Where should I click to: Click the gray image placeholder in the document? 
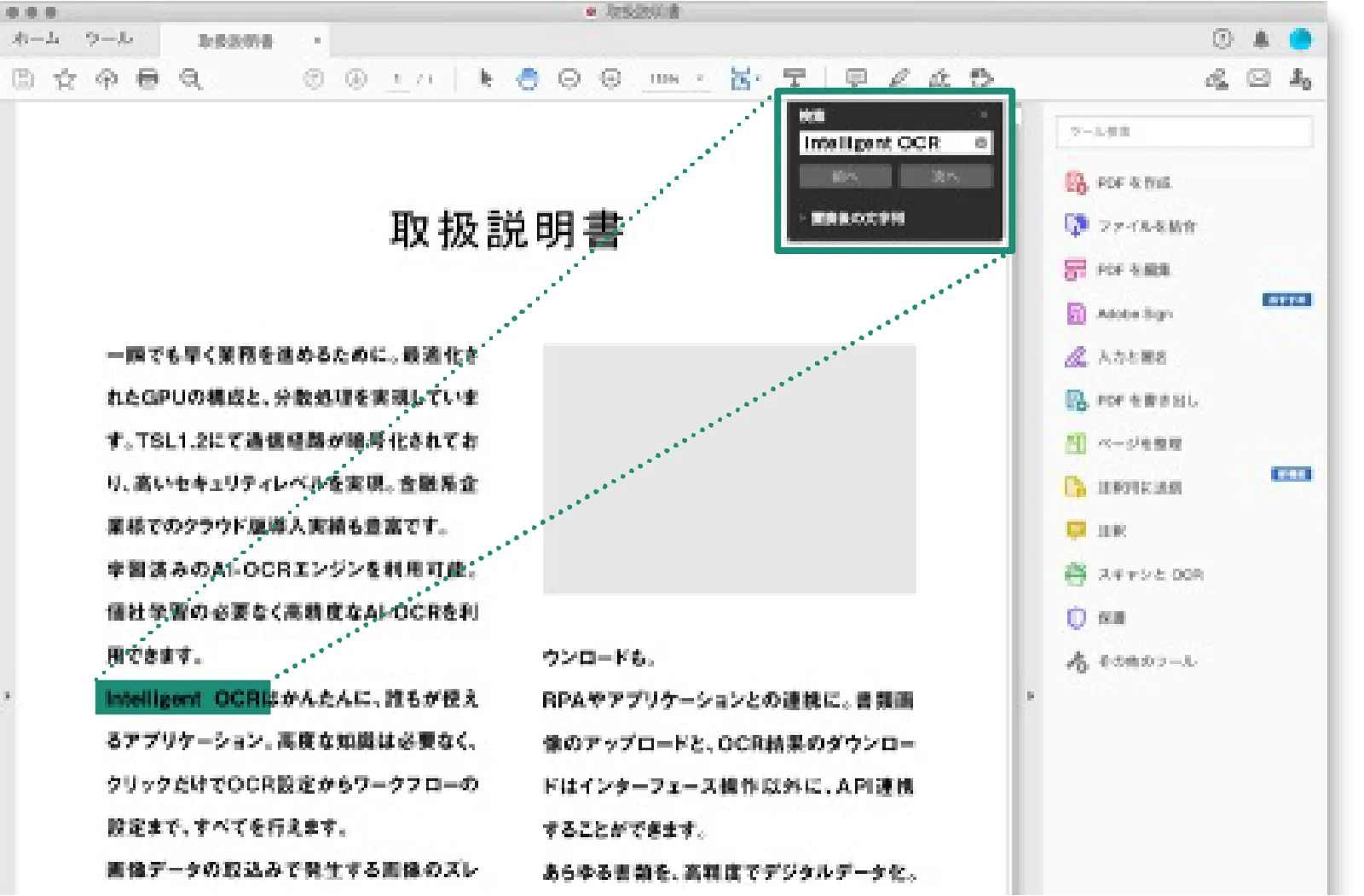coord(730,469)
